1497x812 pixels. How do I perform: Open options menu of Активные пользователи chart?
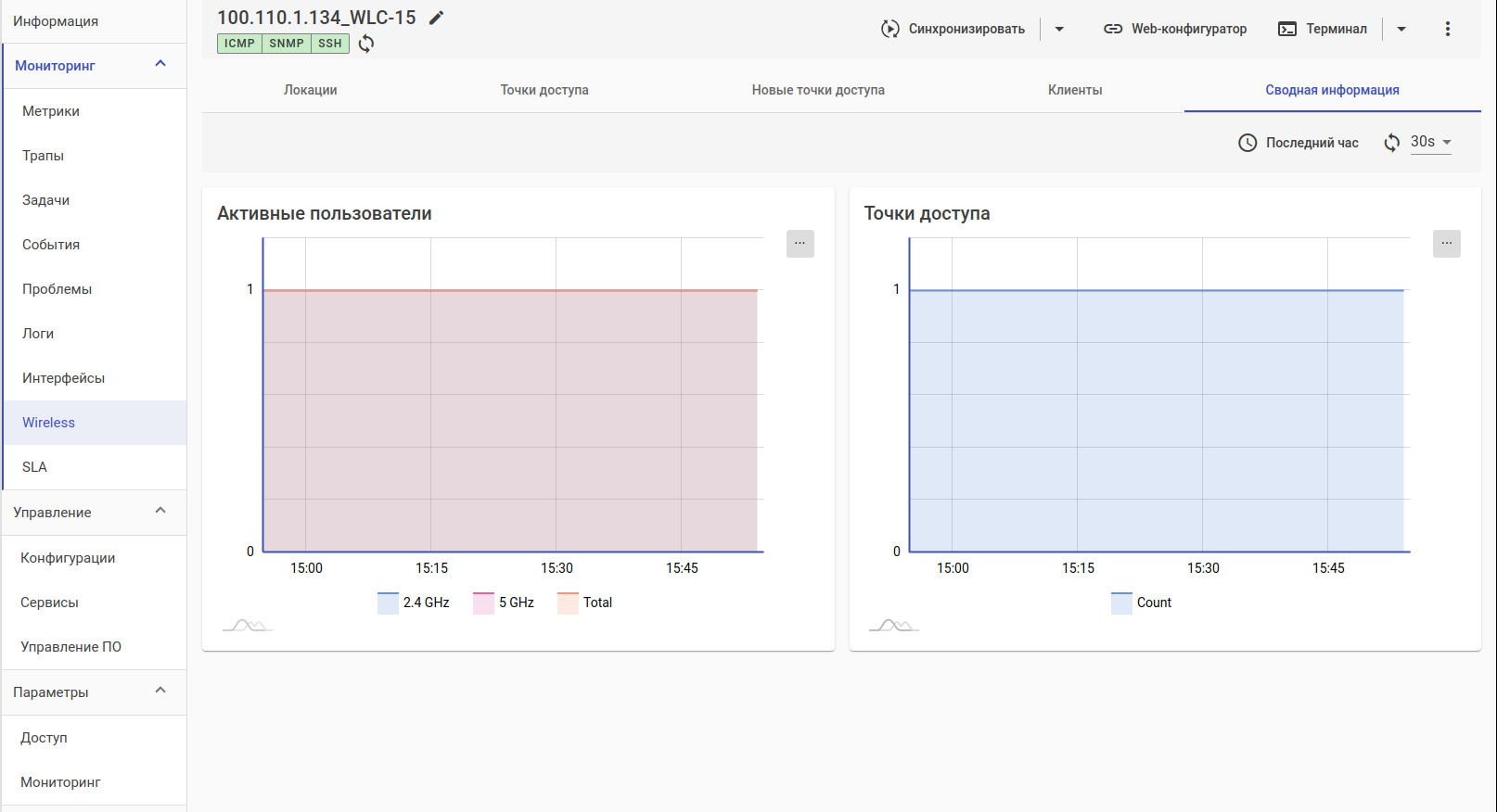click(800, 244)
